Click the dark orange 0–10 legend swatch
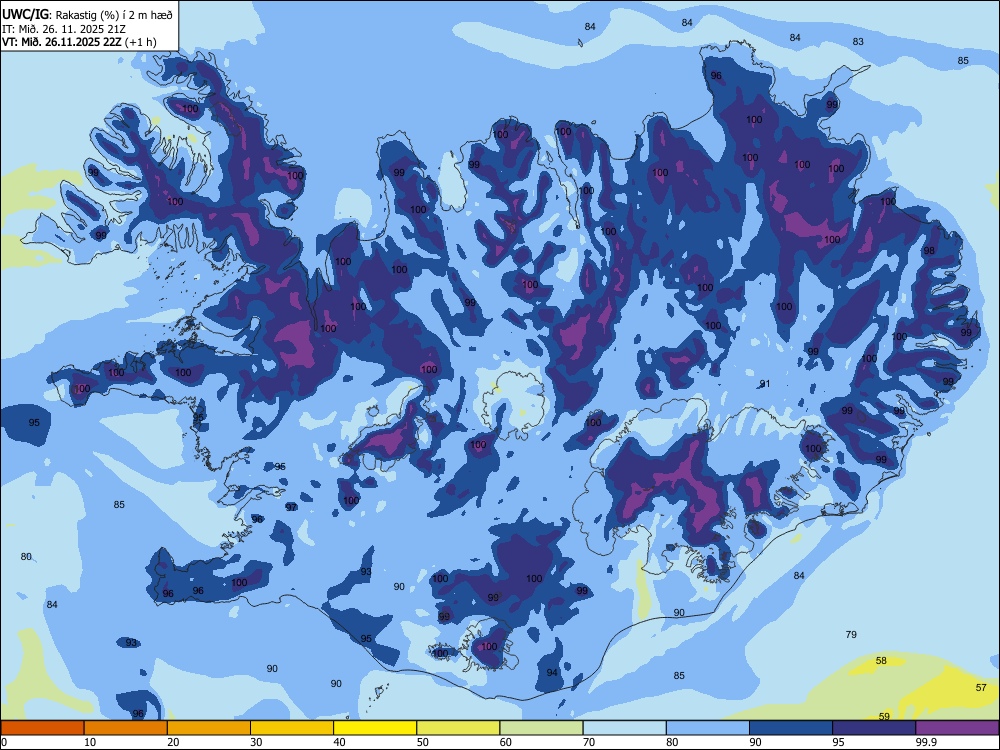Viewport: 1000px width, 750px height. coord(42,728)
